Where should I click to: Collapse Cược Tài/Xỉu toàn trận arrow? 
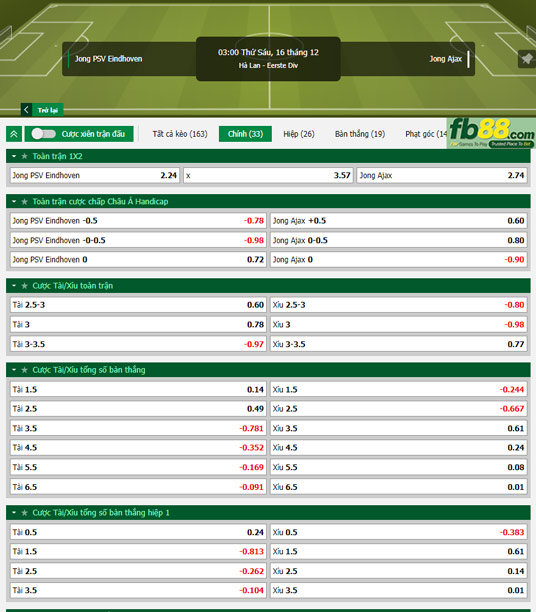pyautogui.click(x=14, y=286)
